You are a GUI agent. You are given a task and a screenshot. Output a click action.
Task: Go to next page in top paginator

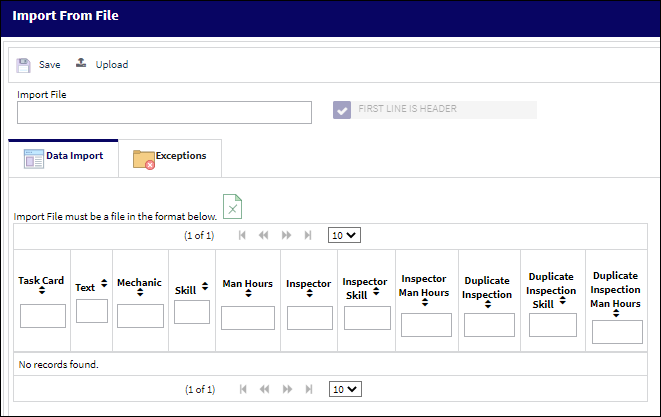coord(286,235)
